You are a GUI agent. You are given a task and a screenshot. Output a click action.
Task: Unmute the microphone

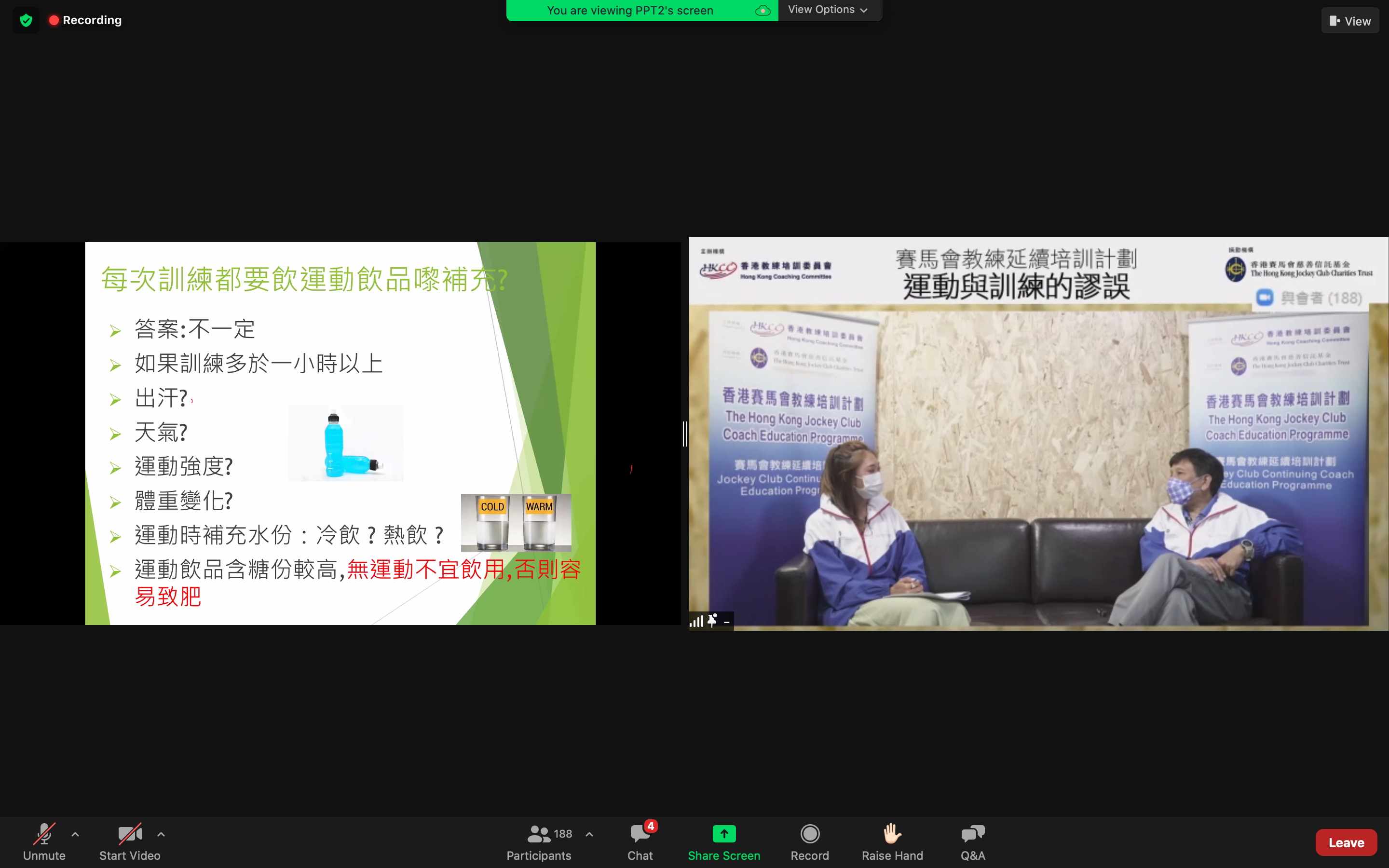click(44, 841)
